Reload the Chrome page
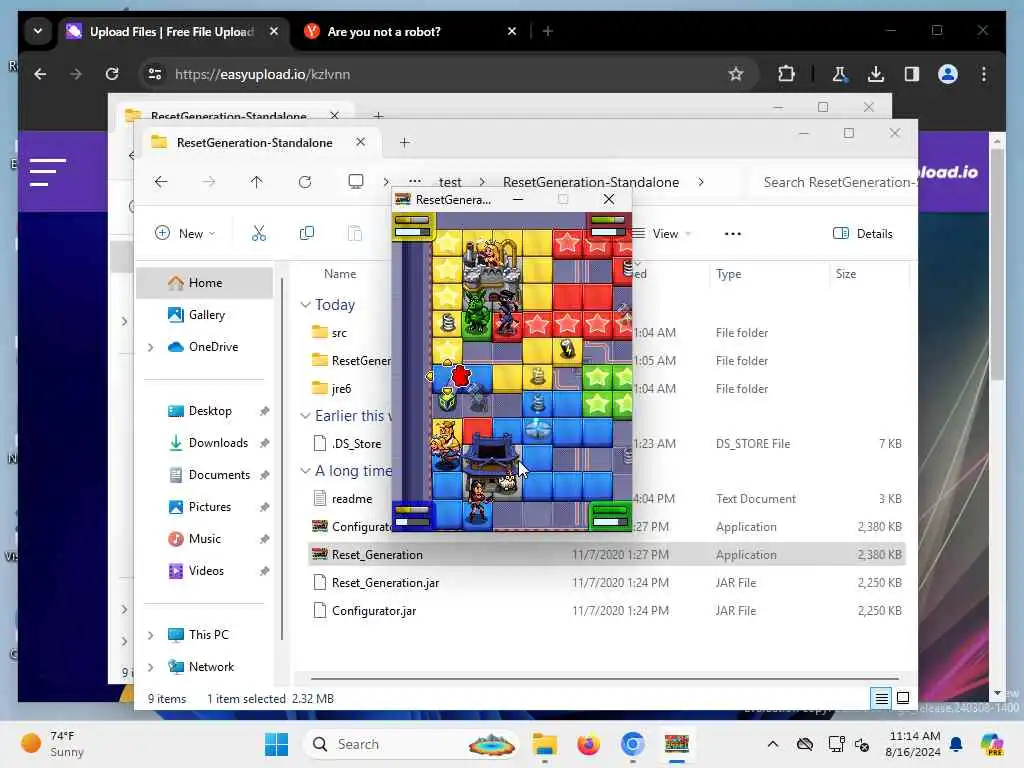This screenshot has width=1024, height=768. [x=112, y=74]
